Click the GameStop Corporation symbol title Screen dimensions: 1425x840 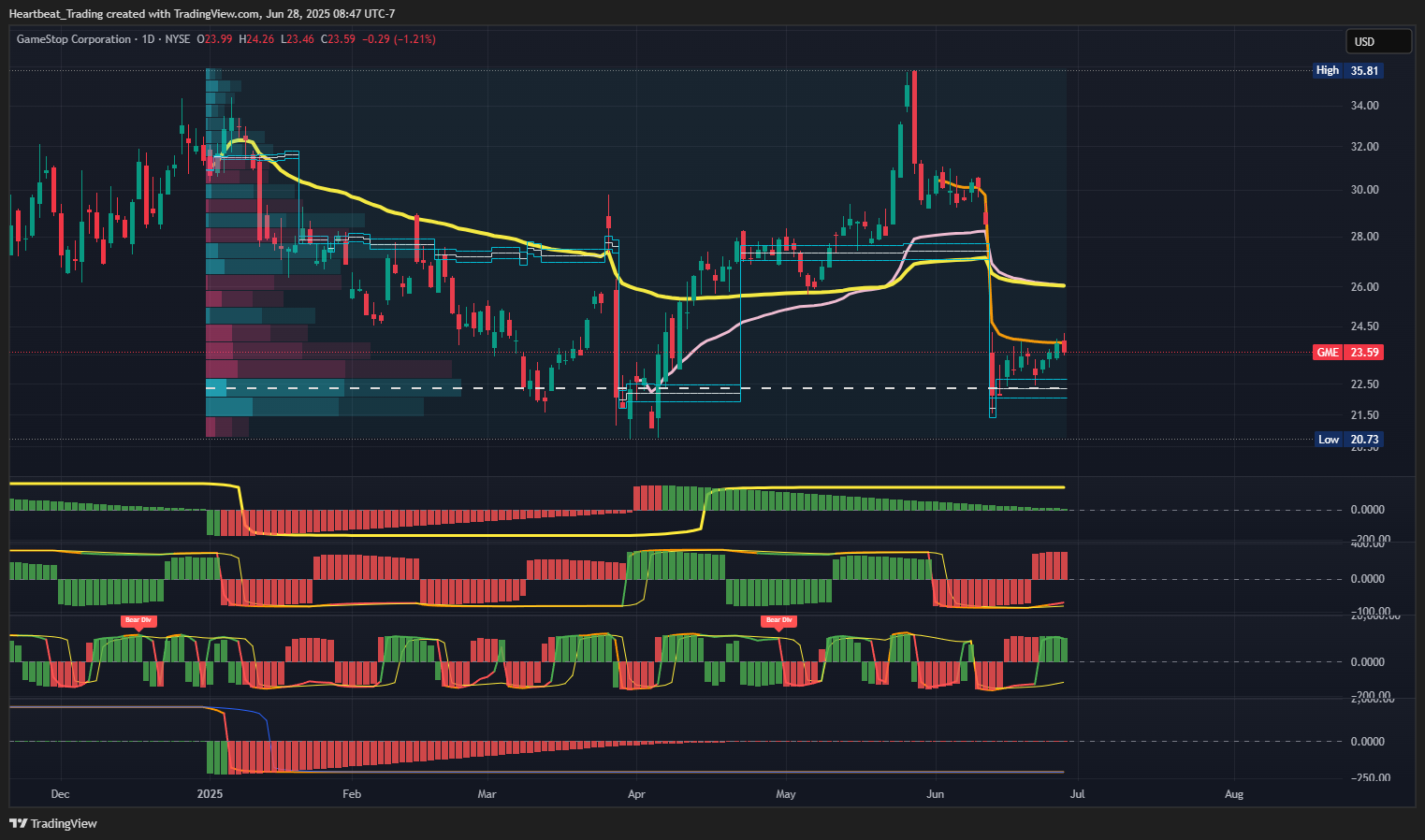pyautogui.click(x=74, y=39)
